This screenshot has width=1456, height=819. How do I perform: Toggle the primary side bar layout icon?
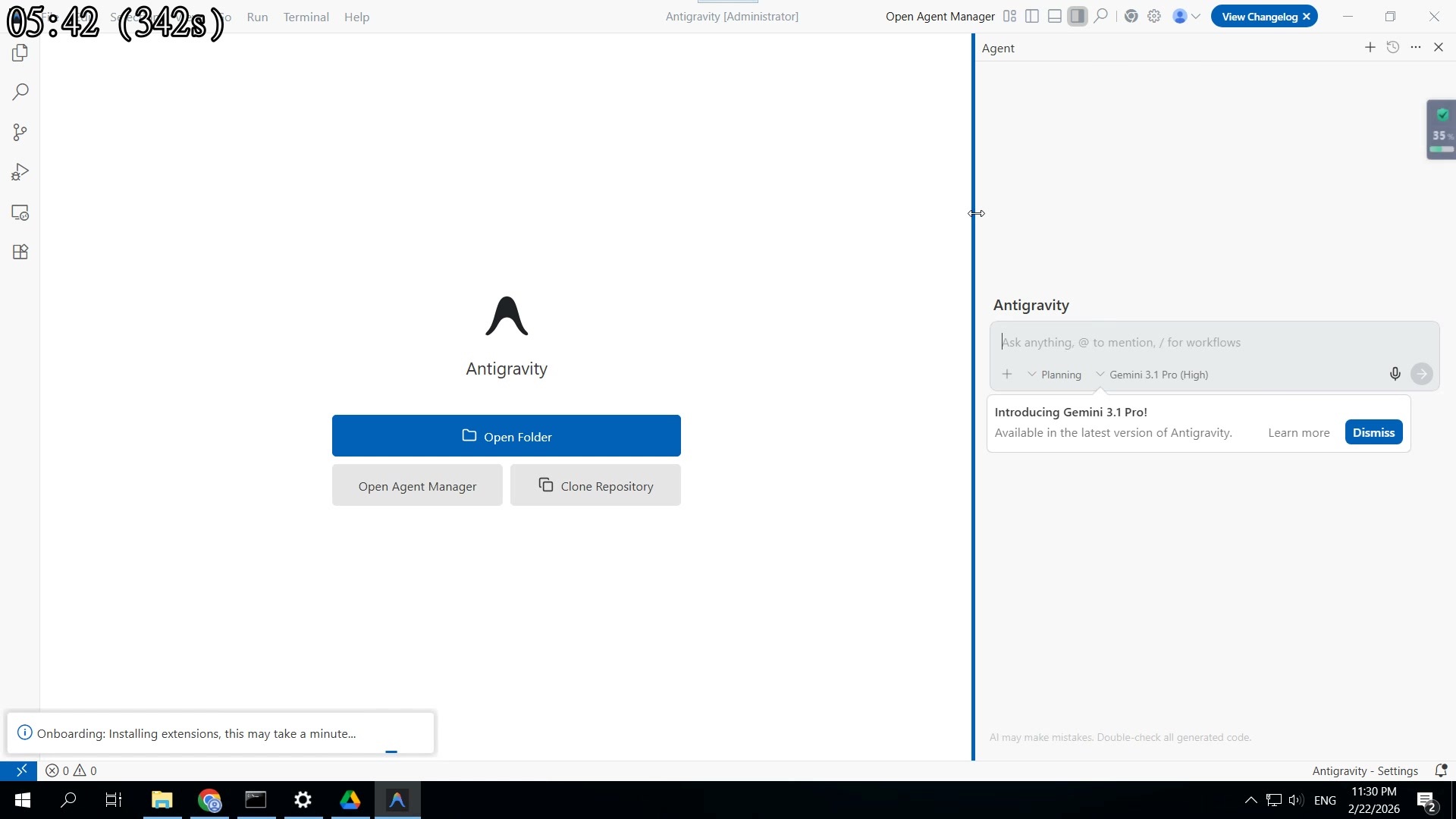point(1032,16)
